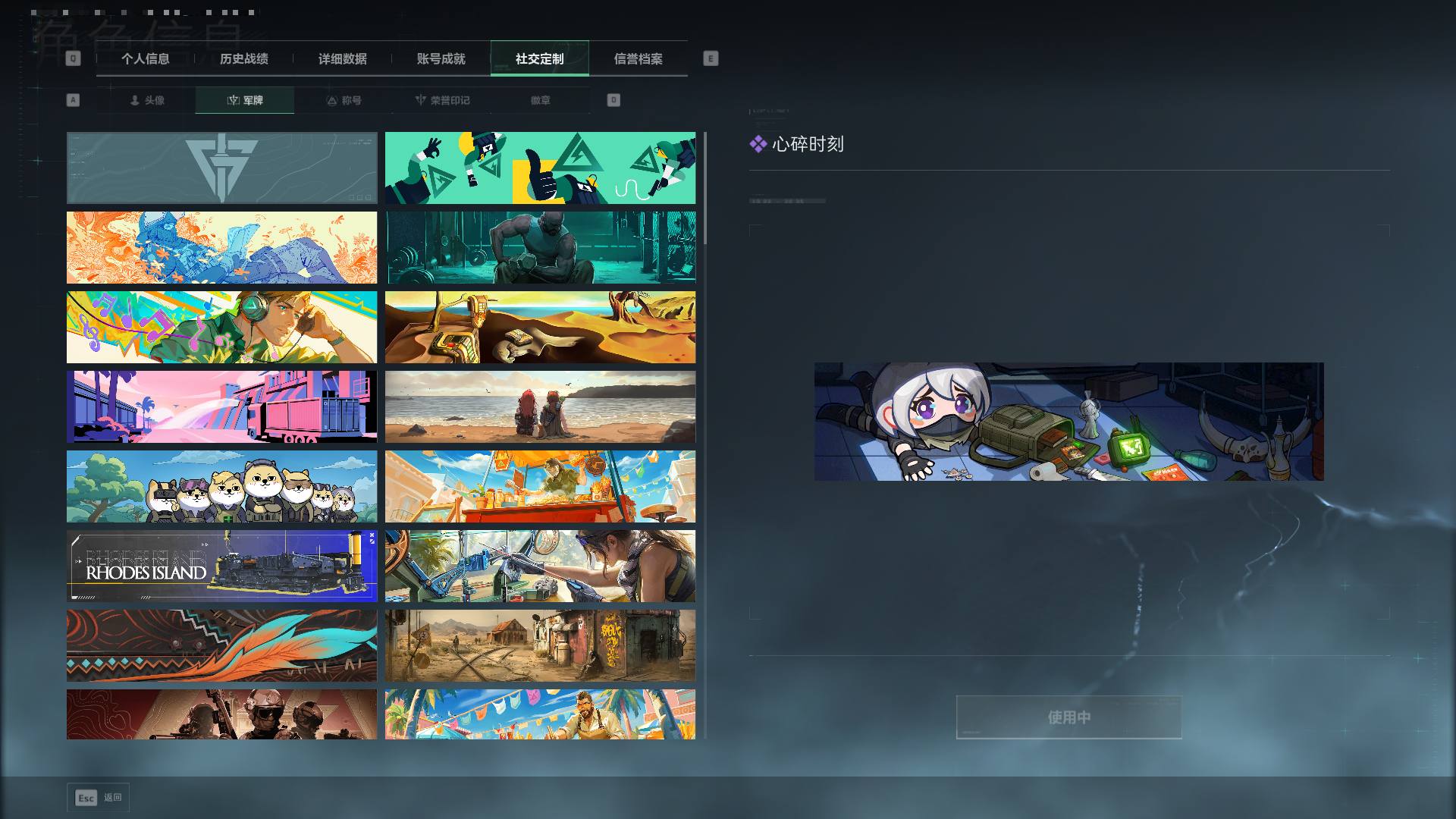
Task: Pick the pink shipping container banner
Action: (x=221, y=407)
